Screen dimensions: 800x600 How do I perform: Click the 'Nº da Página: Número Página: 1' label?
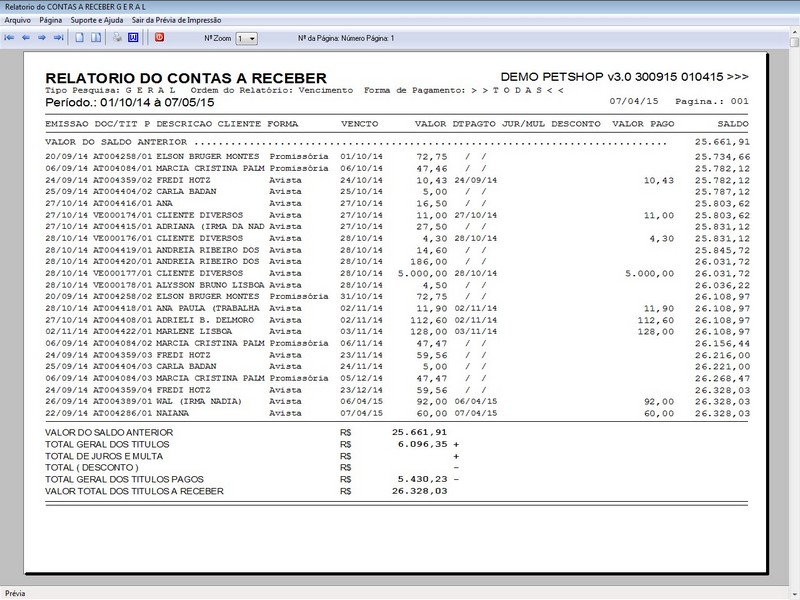click(x=346, y=38)
